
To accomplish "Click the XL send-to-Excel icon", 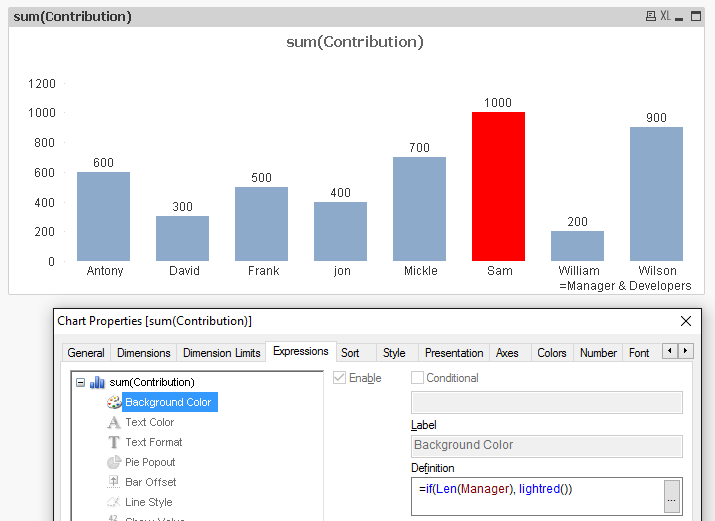I will pos(665,17).
